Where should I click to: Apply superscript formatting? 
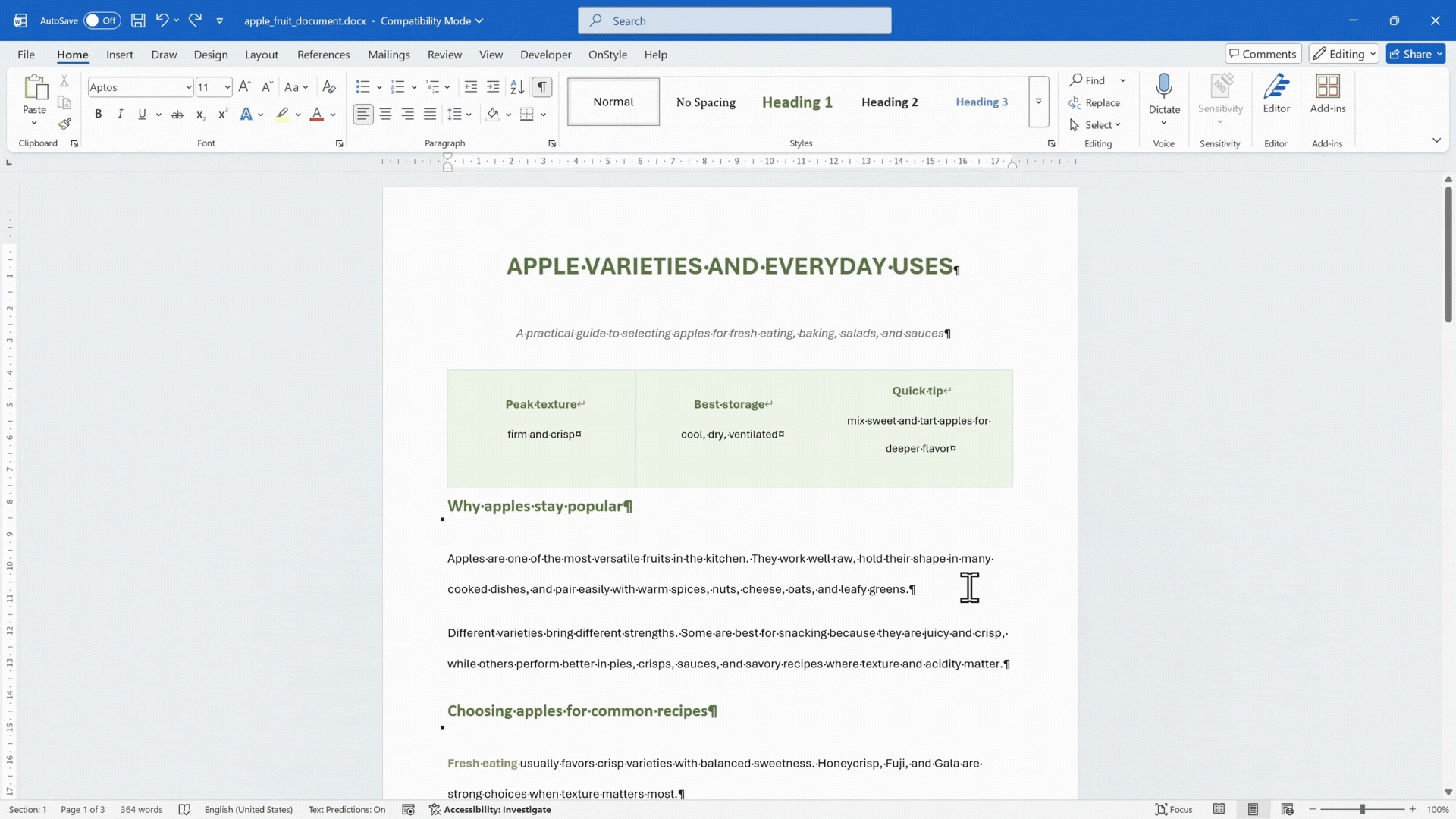[222, 115]
